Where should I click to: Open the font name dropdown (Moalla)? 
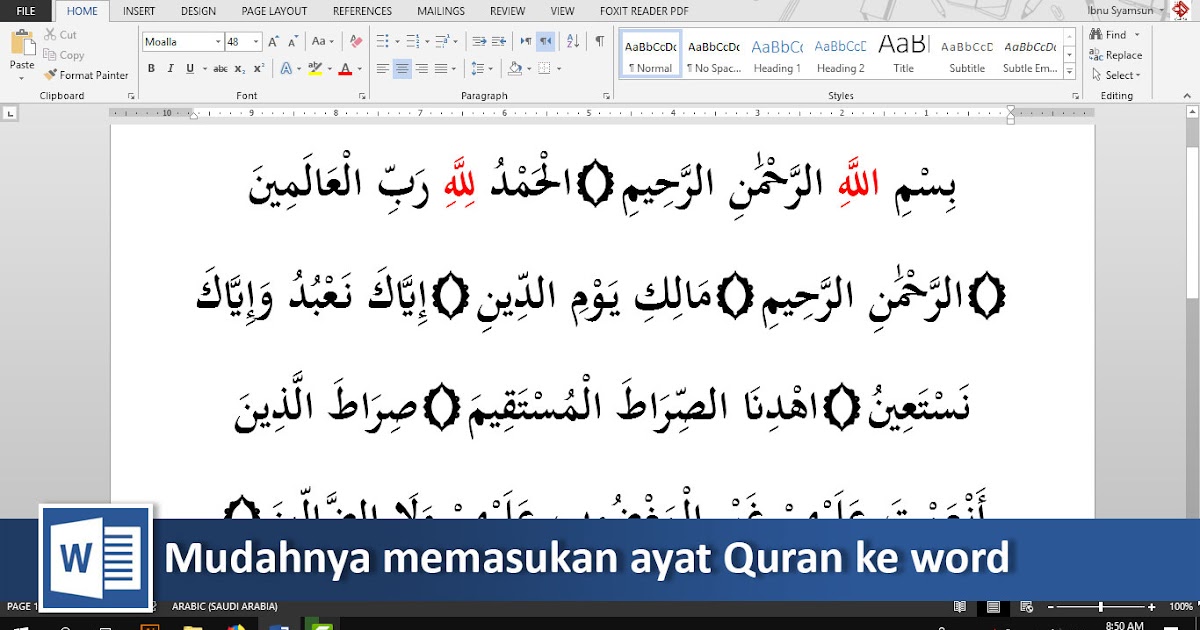[217, 42]
